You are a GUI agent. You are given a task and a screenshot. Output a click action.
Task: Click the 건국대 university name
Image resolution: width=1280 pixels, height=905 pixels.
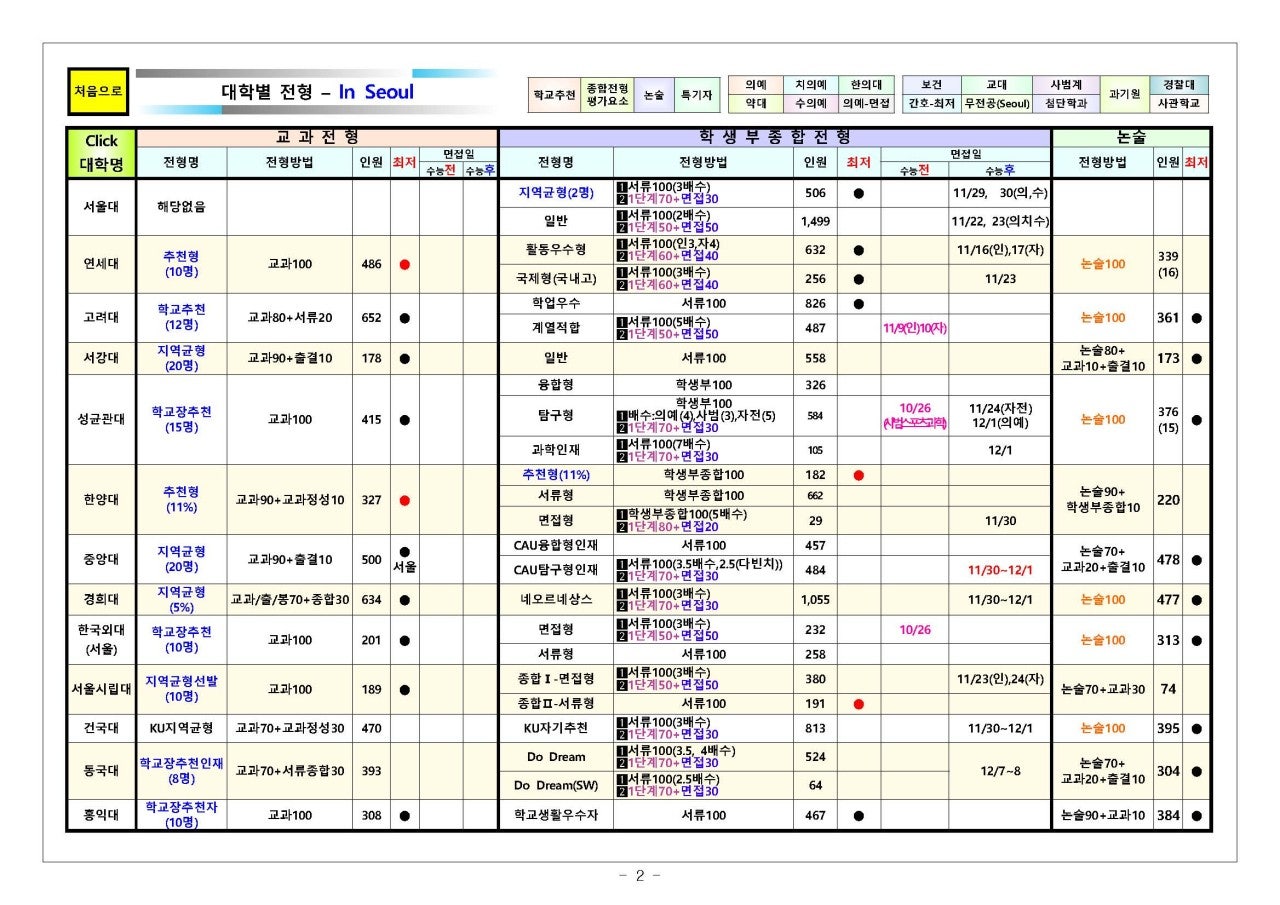101,729
